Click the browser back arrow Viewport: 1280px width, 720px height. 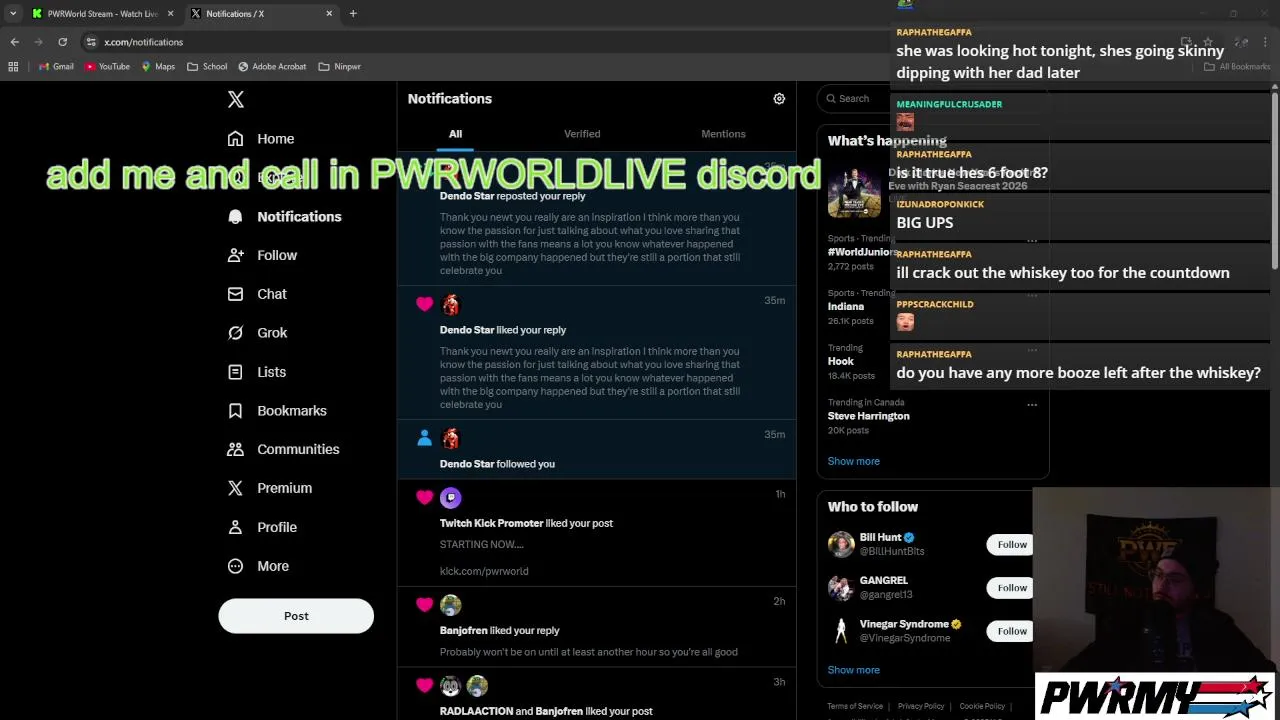point(14,42)
